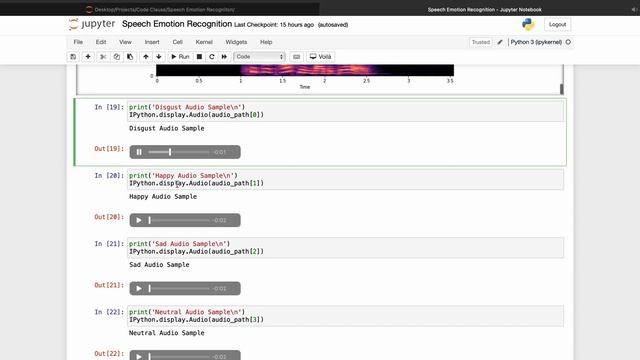Play the Sad audio sample
The image size is (640, 360).
pyautogui.click(x=139, y=289)
